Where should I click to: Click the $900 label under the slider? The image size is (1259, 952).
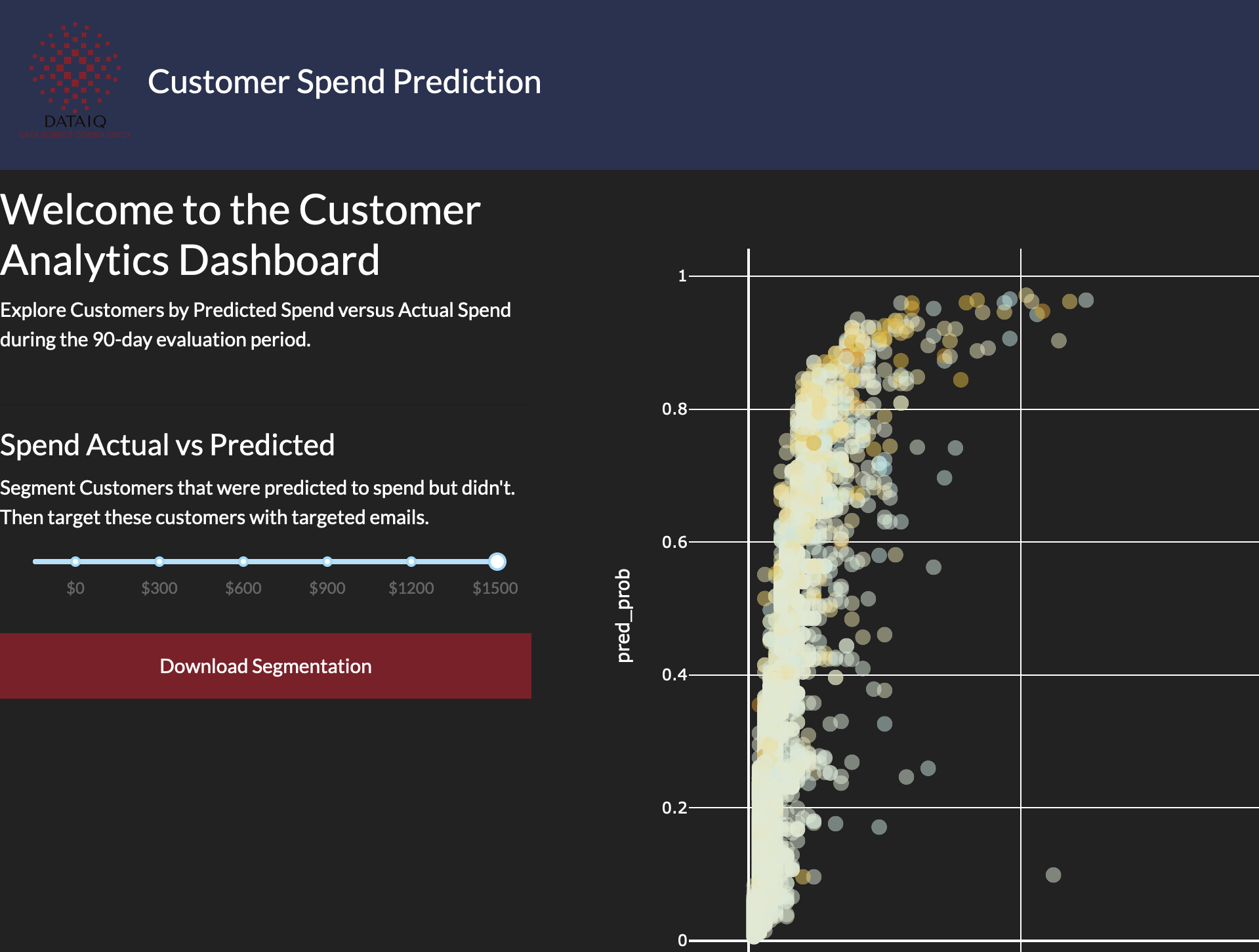pyautogui.click(x=327, y=588)
